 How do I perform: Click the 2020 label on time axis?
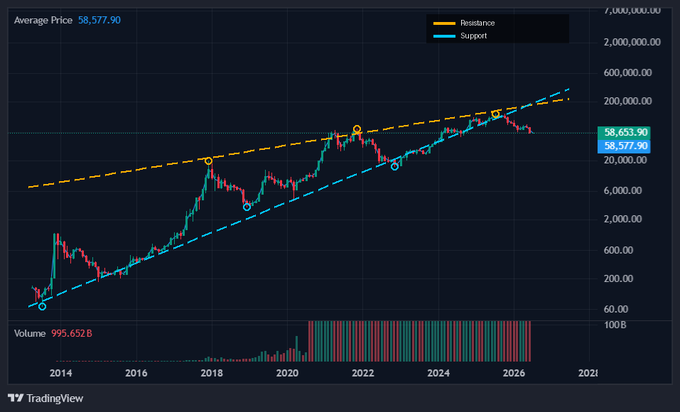(x=287, y=373)
